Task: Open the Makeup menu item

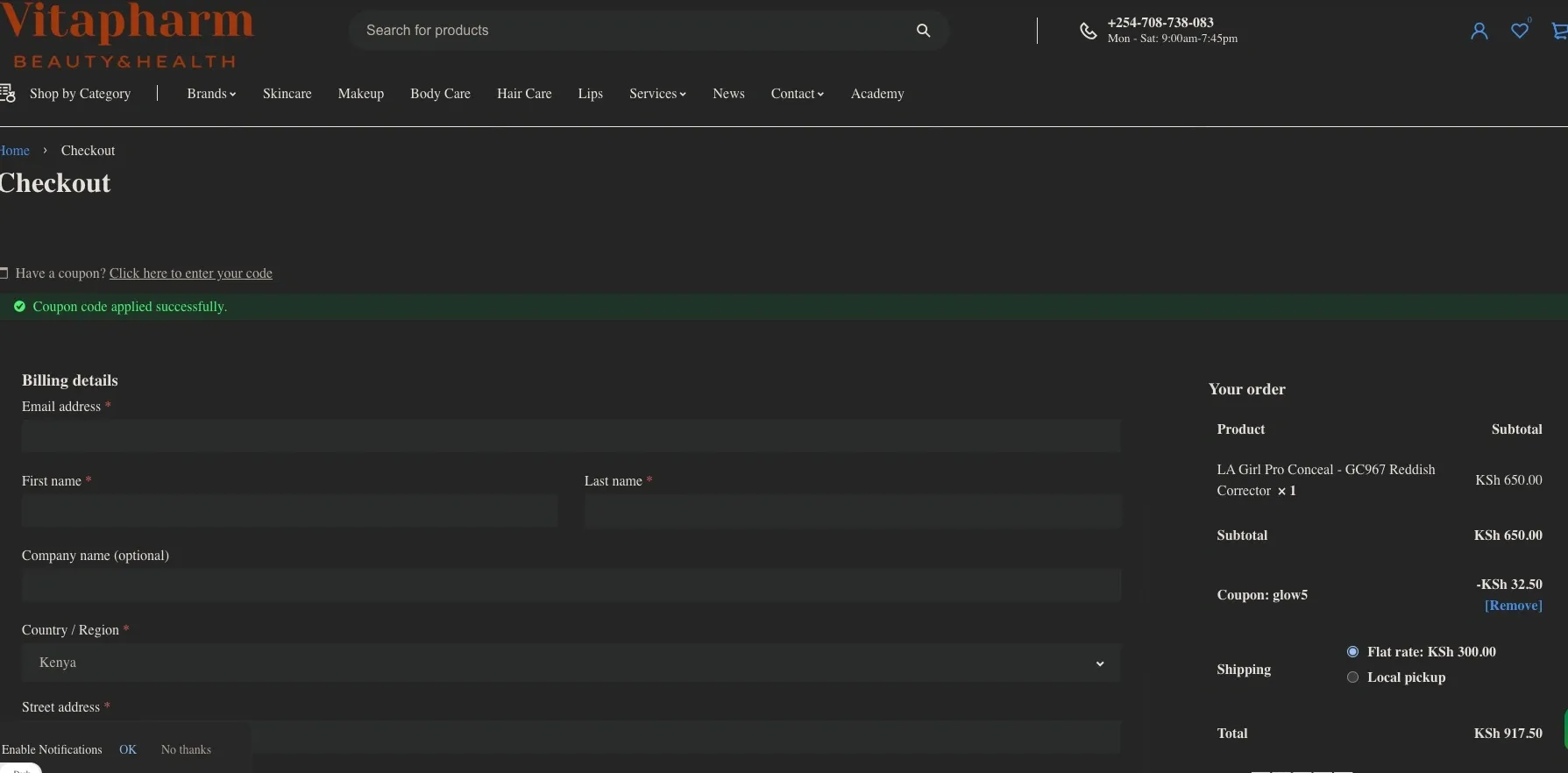Action: click(361, 94)
